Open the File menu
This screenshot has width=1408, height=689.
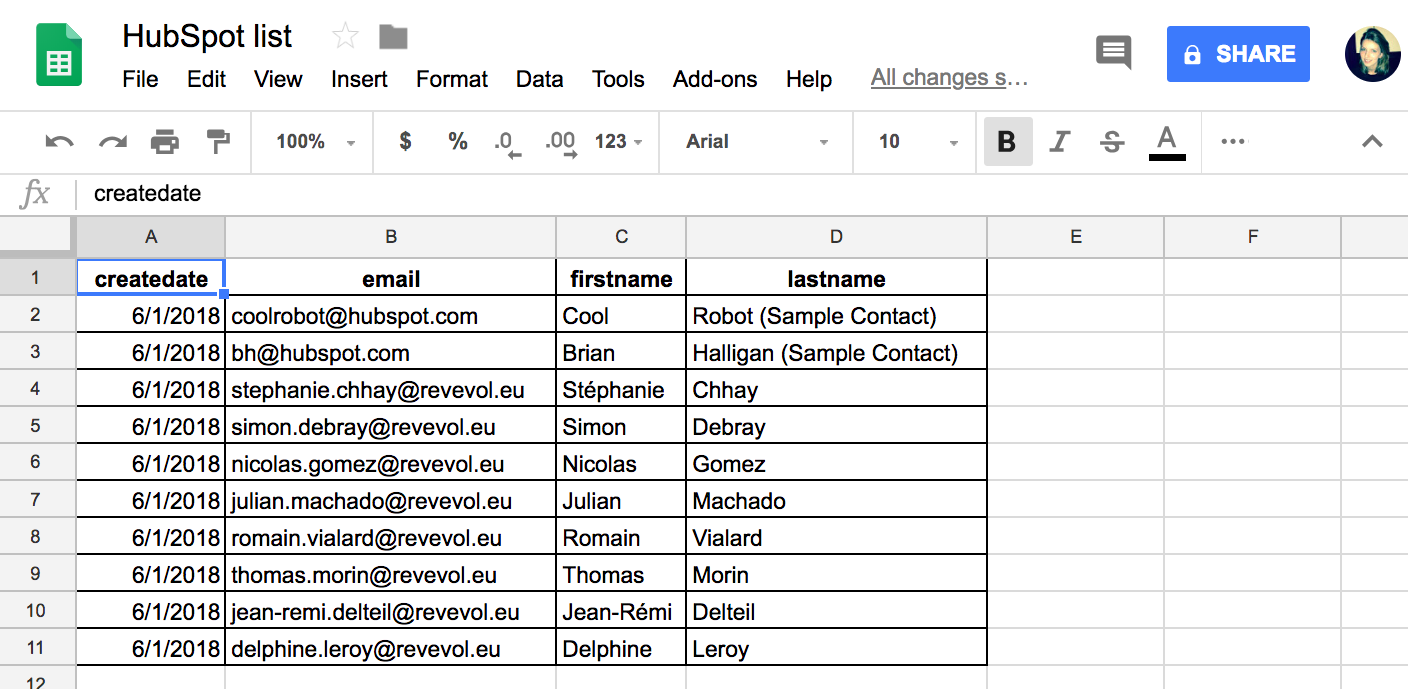(140, 79)
